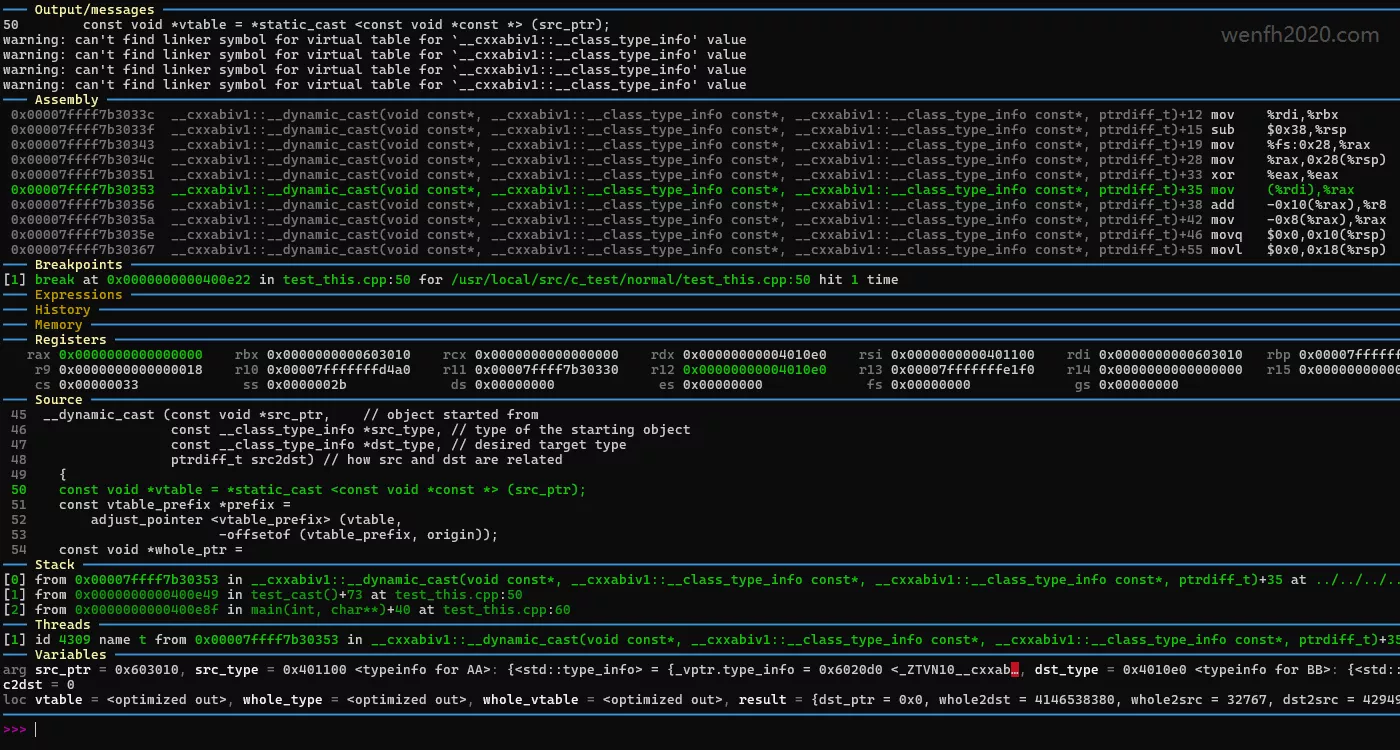Select the Variables section header

pos(70,655)
